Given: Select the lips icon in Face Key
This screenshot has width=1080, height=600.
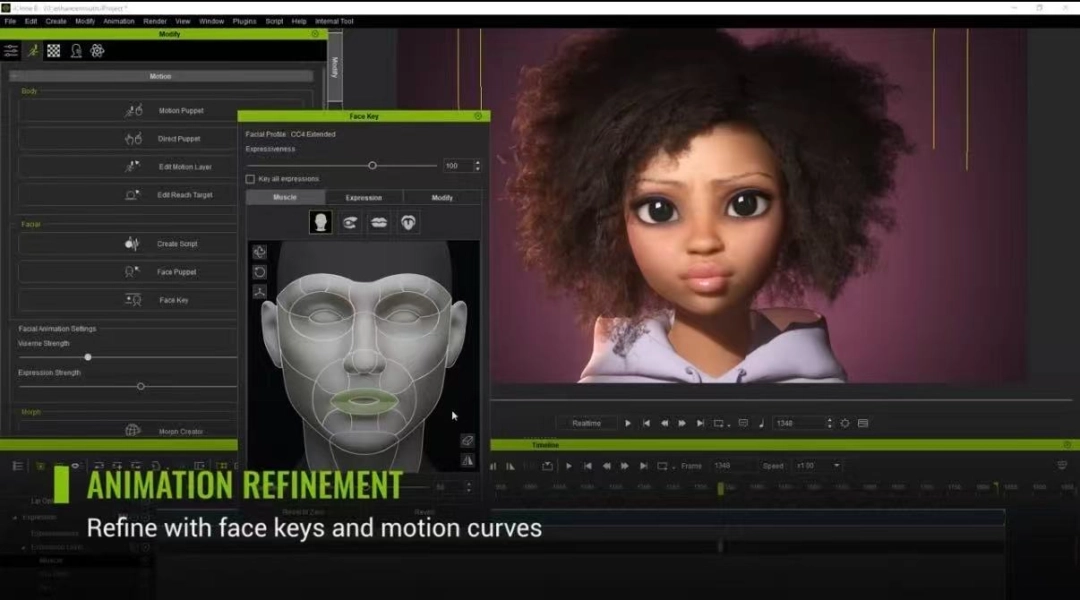Looking at the screenshot, I should tap(380, 222).
